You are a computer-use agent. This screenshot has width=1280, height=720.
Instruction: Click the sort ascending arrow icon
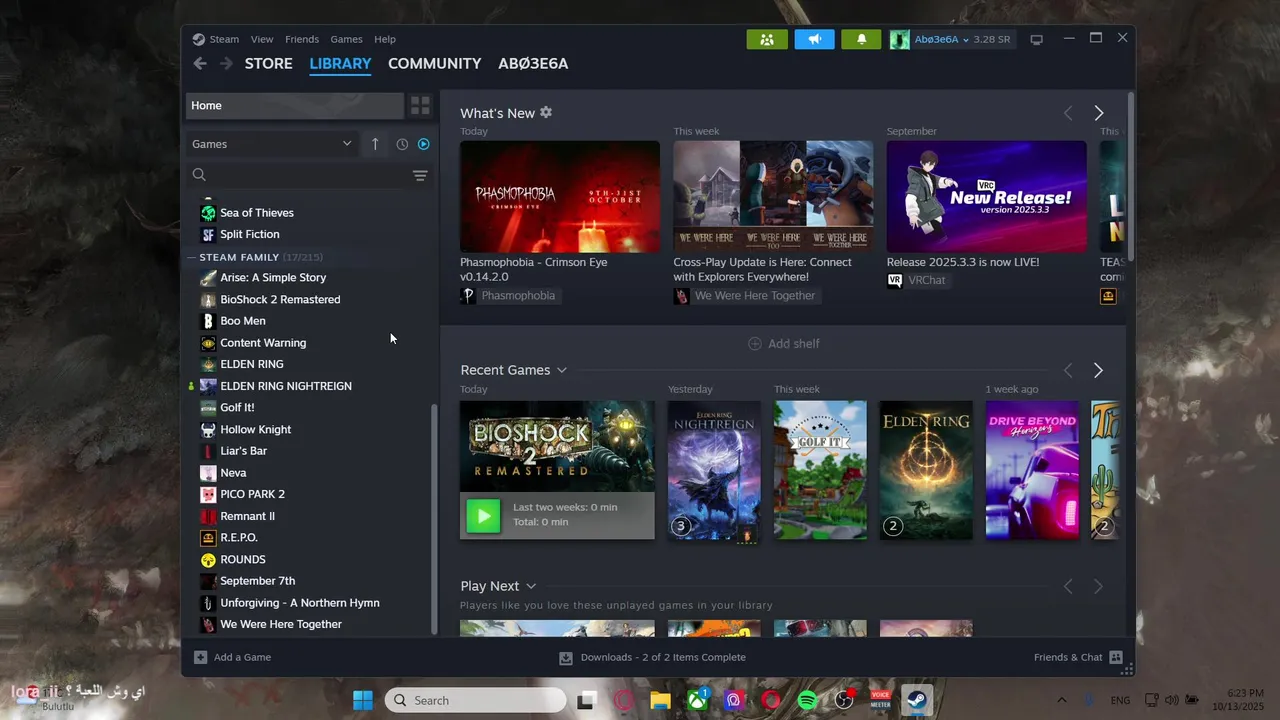pyautogui.click(x=375, y=144)
